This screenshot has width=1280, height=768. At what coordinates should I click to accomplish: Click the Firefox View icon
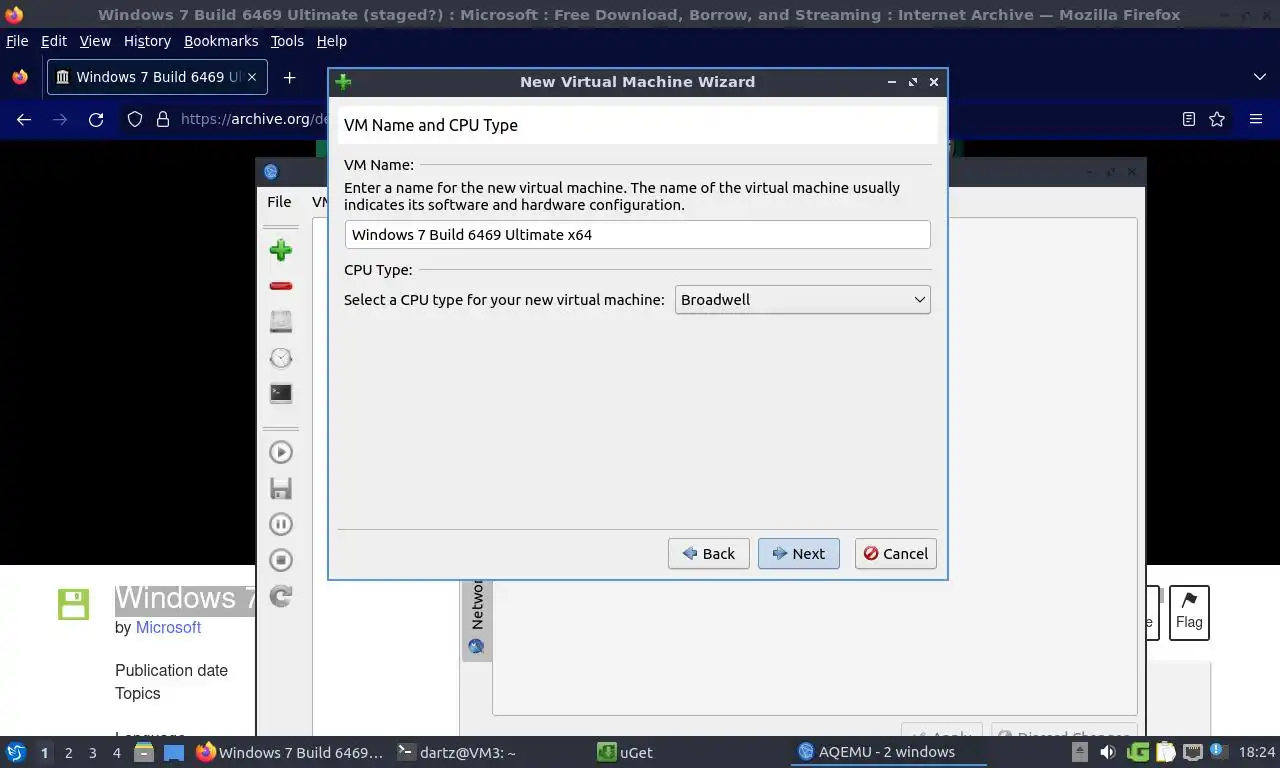click(x=20, y=77)
